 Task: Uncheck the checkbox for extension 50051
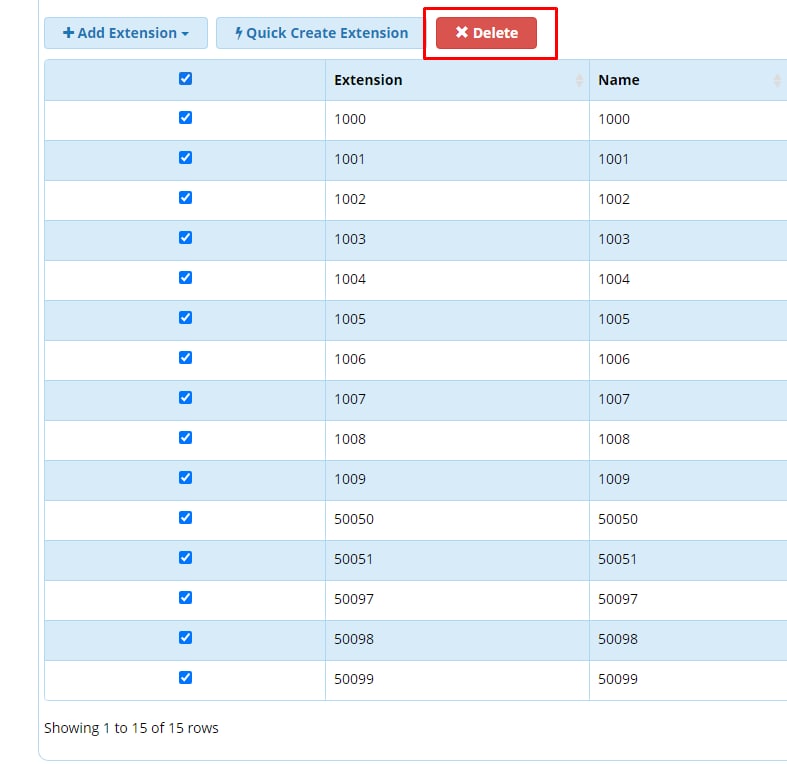click(x=185, y=557)
